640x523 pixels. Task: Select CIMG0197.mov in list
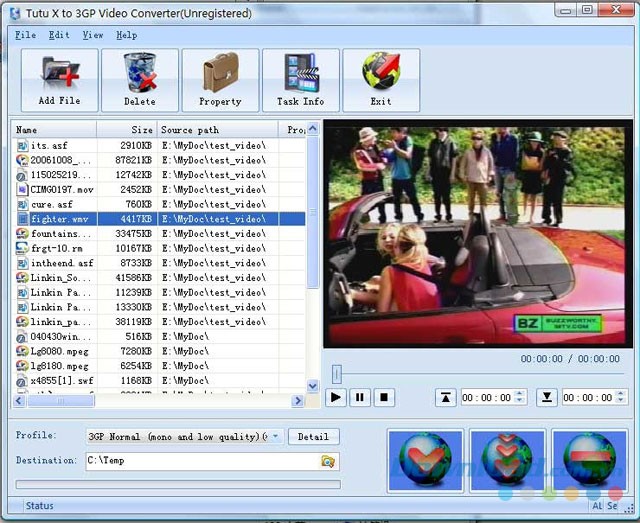pyautogui.click(x=160, y=189)
